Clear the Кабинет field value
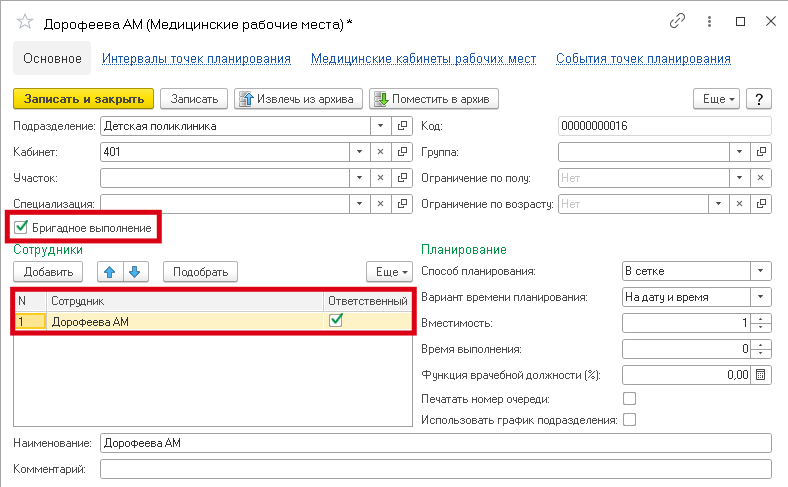The image size is (788, 487). (x=380, y=152)
